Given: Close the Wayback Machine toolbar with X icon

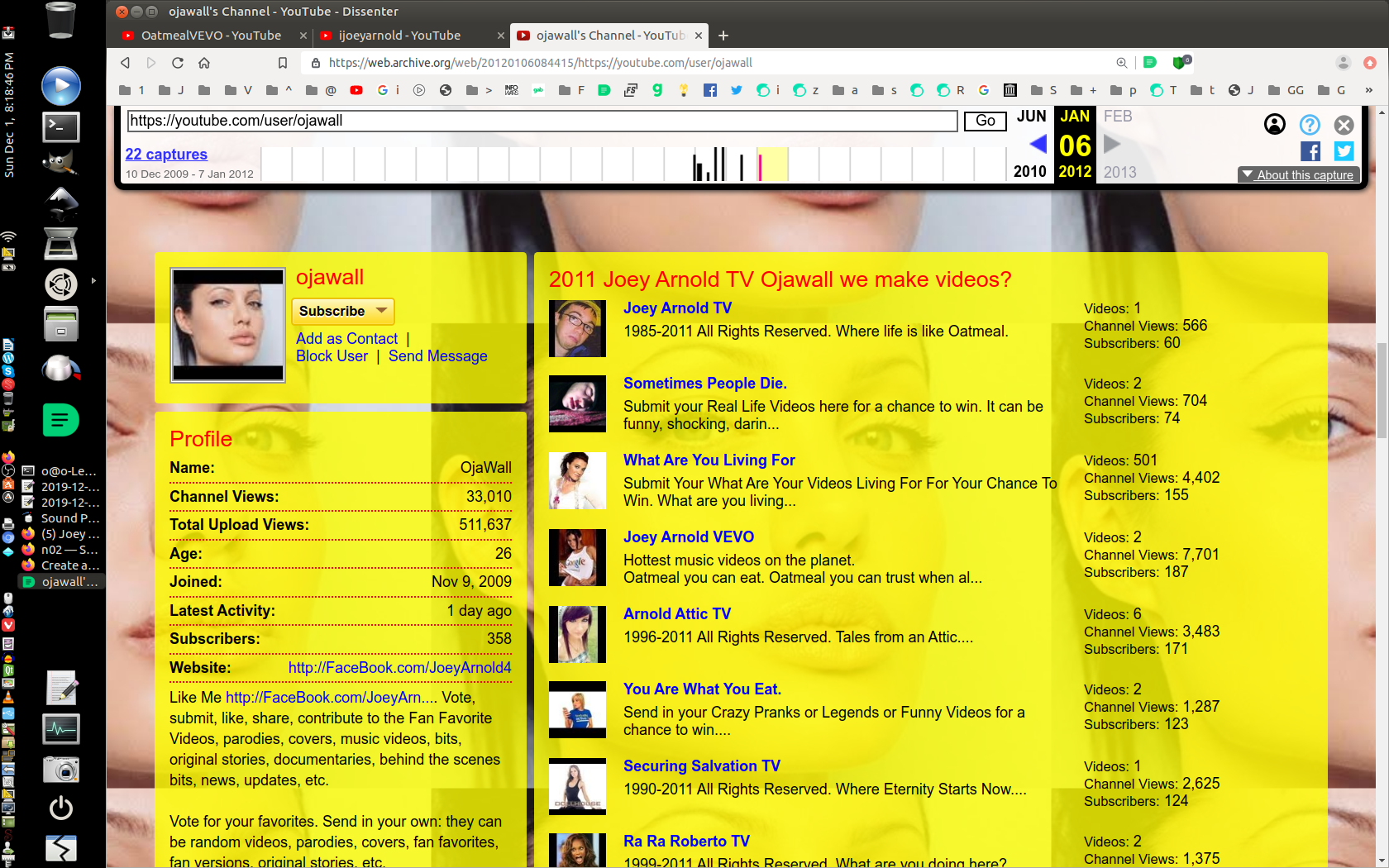Looking at the screenshot, I should (1344, 125).
